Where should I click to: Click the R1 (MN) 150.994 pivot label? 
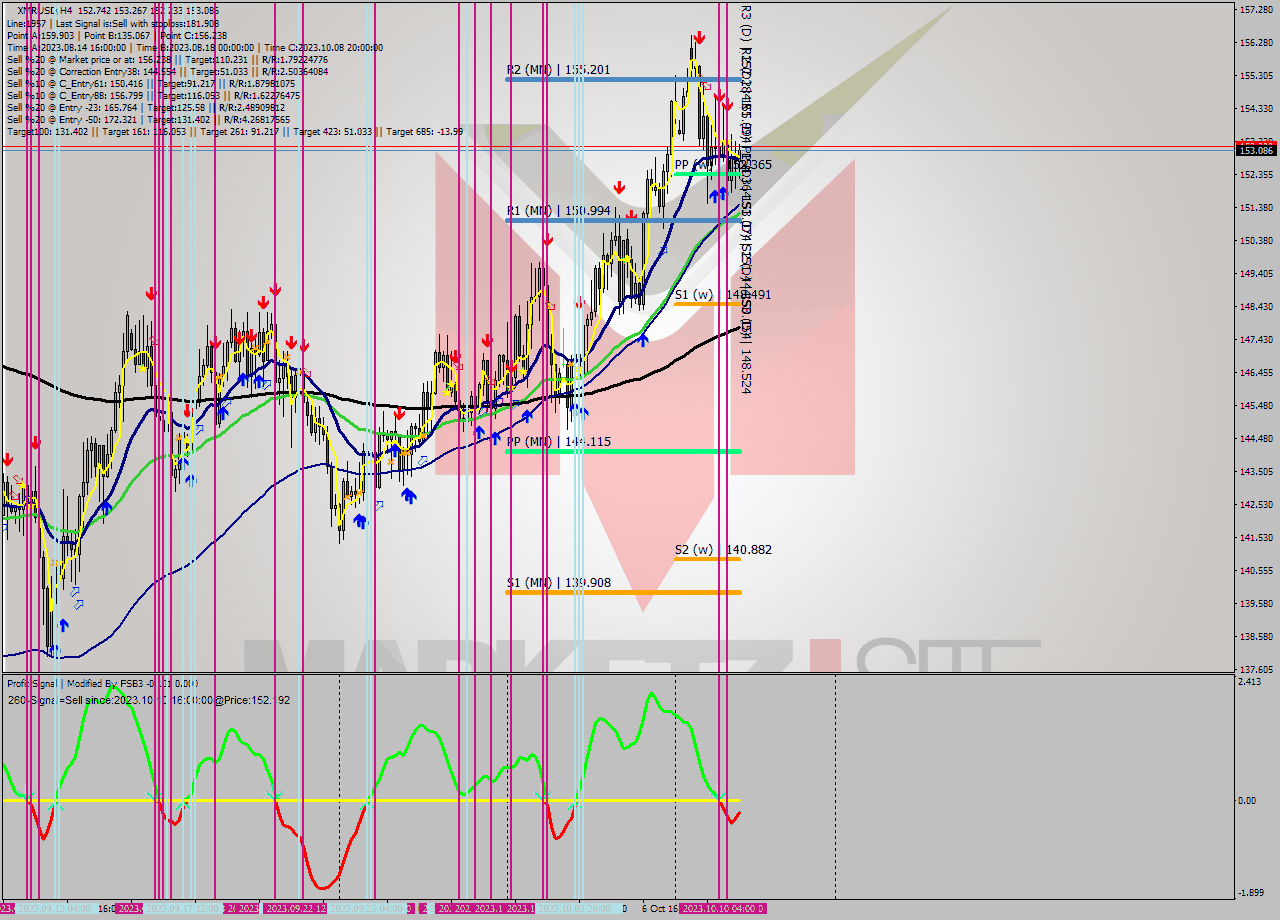pyautogui.click(x=558, y=211)
